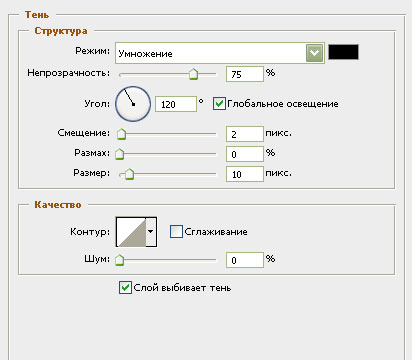This screenshot has width=412, height=360.
Task: Uncheck Слой выбивает тень option
Action: [125, 287]
